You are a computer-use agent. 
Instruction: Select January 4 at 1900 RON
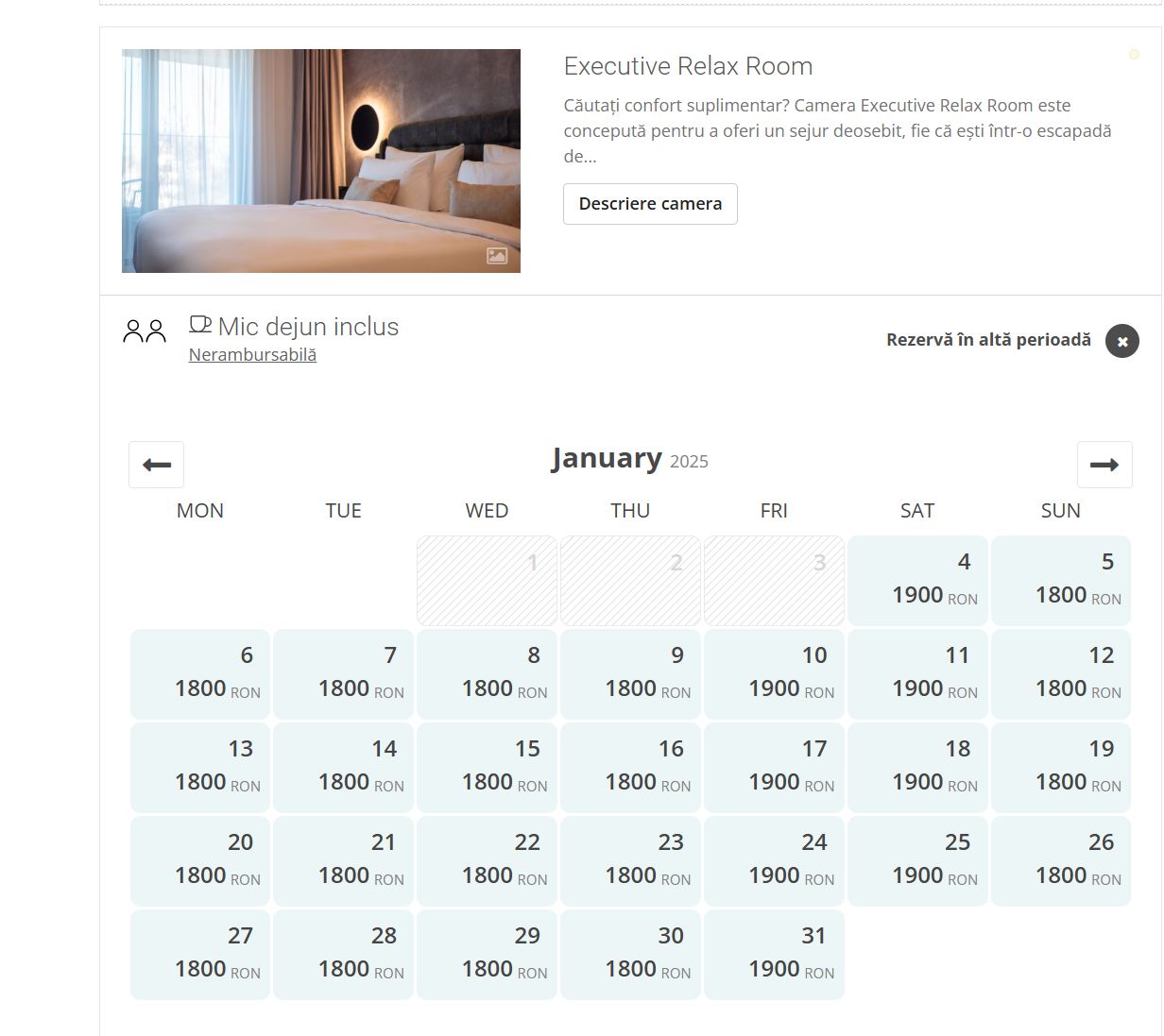point(917,580)
